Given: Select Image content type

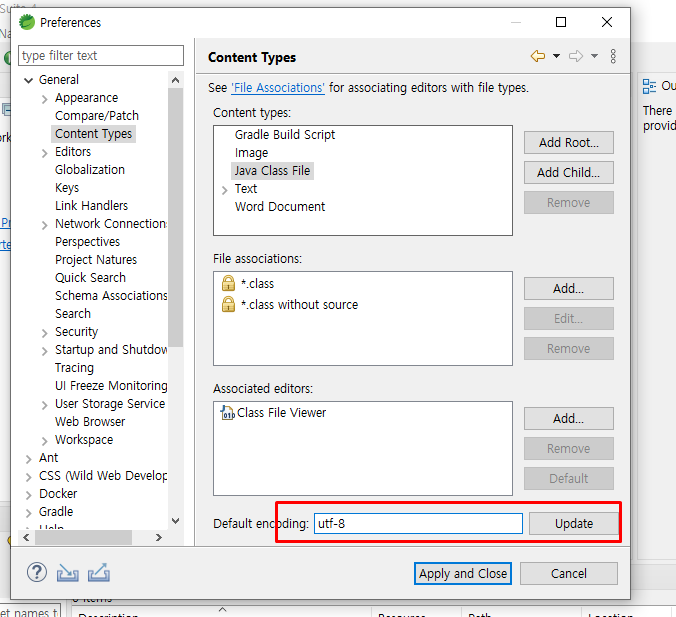Looking at the screenshot, I should coord(251,153).
